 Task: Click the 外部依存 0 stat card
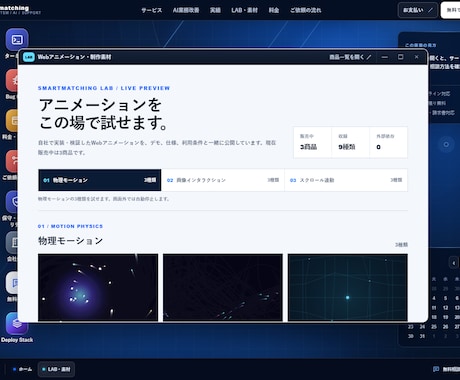[388, 142]
